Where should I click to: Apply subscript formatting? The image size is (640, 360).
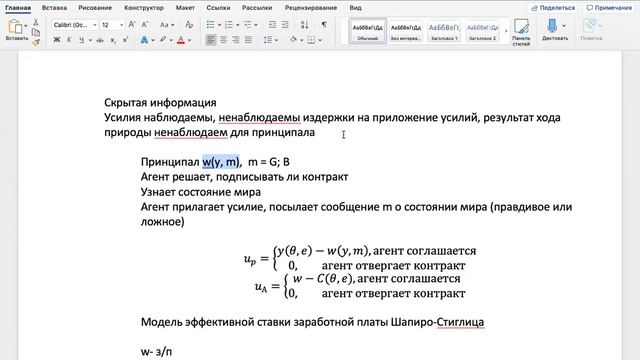[x=113, y=40]
